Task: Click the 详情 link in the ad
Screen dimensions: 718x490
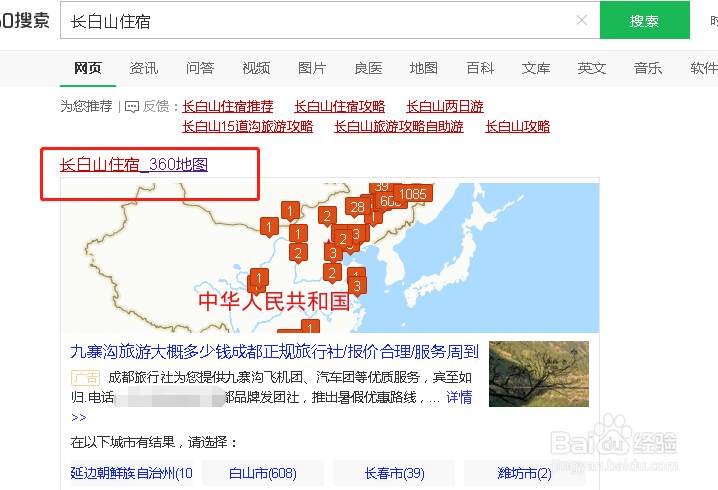Action: pyautogui.click(x=459, y=397)
